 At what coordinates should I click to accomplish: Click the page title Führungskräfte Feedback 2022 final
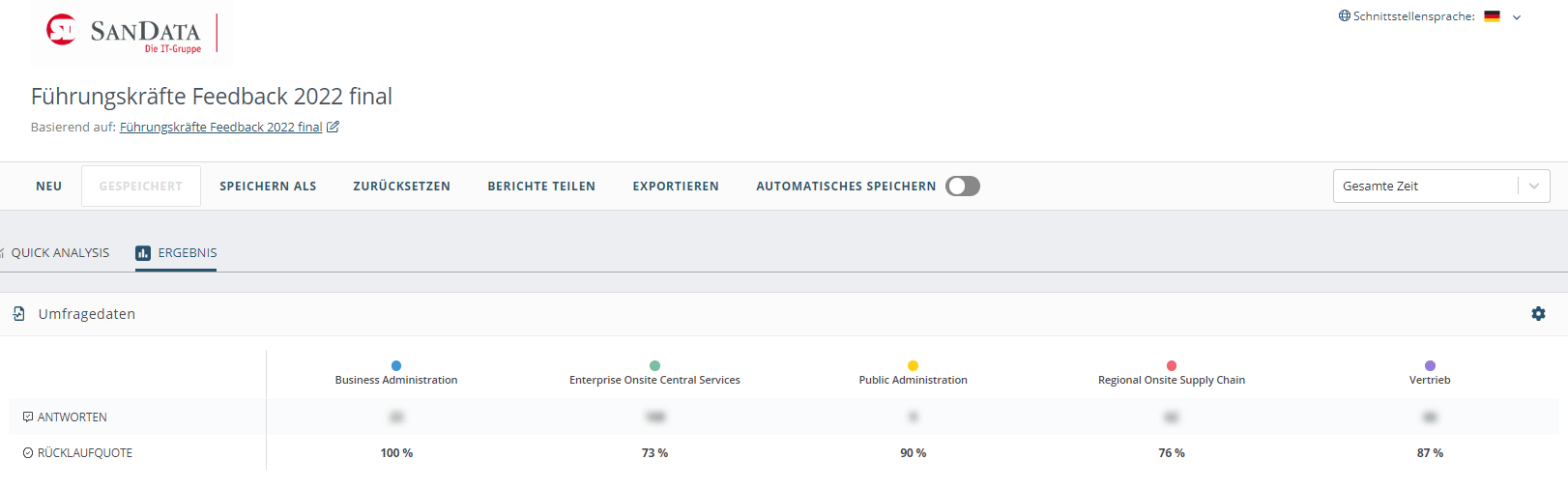click(x=212, y=97)
